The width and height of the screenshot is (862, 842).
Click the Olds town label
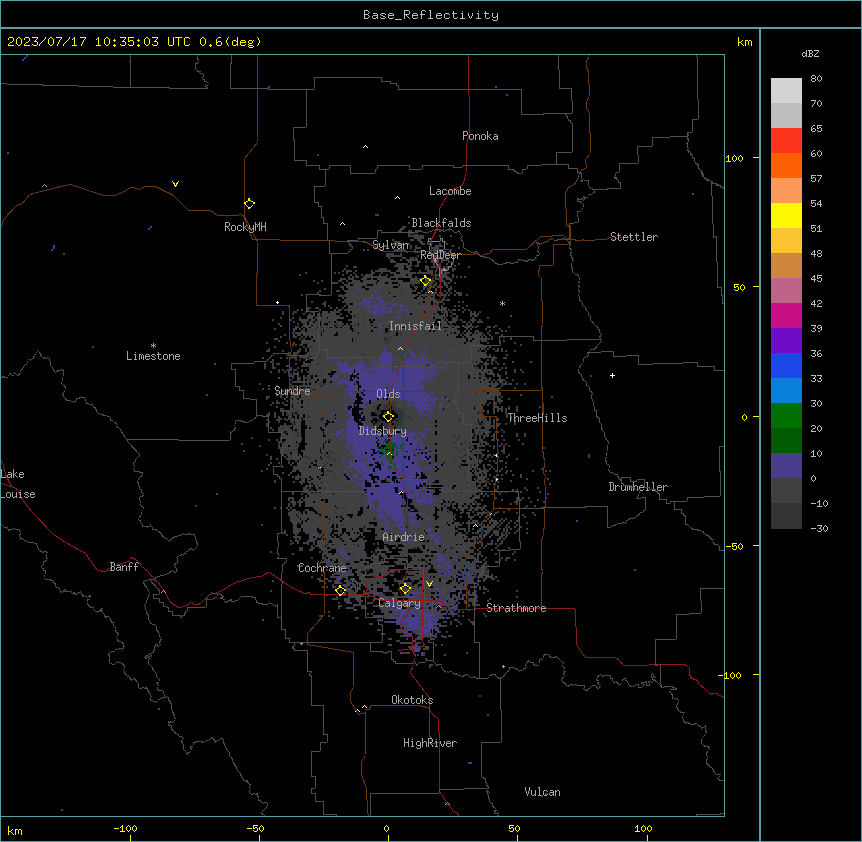coord(388,394)
